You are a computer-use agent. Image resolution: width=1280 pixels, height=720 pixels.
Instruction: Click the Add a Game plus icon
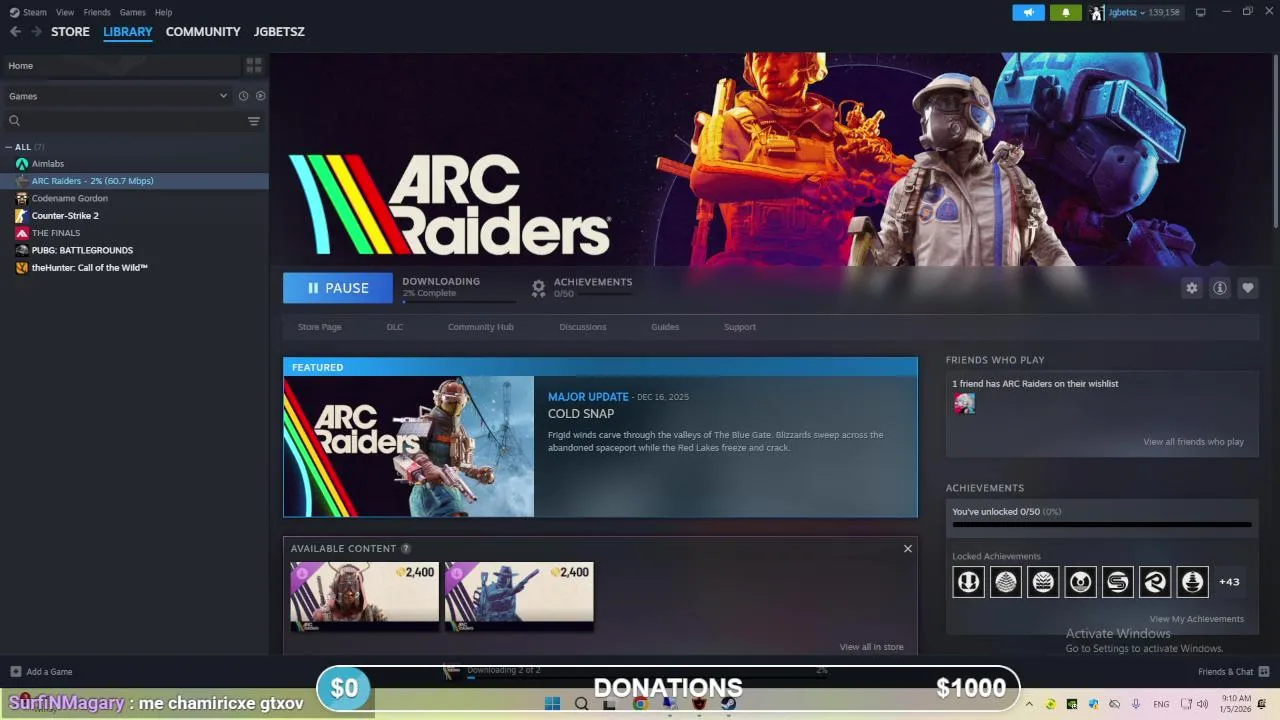click(15, 672)
